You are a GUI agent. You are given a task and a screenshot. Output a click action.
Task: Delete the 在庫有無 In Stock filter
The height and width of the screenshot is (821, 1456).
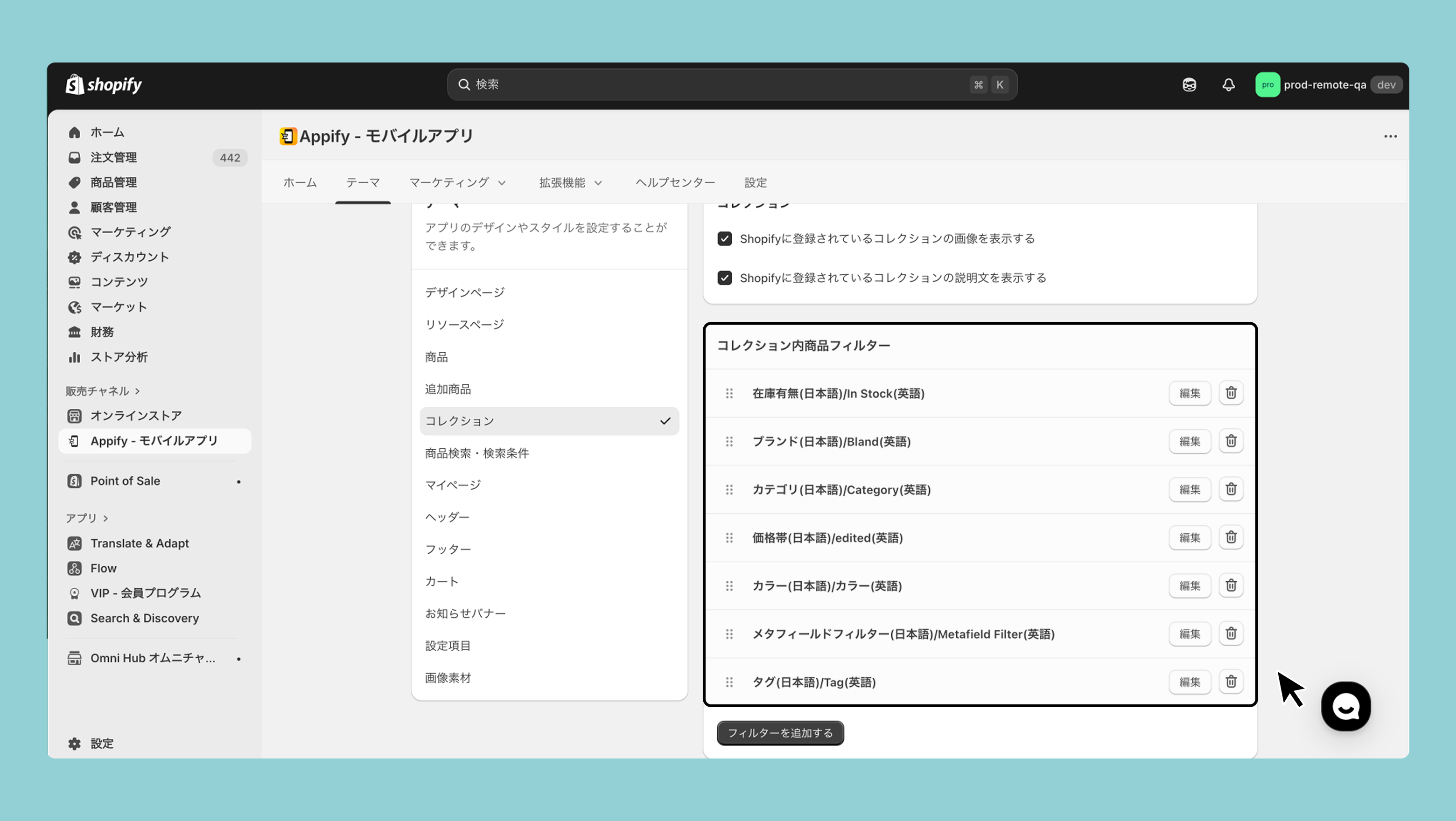[1231, 393]
